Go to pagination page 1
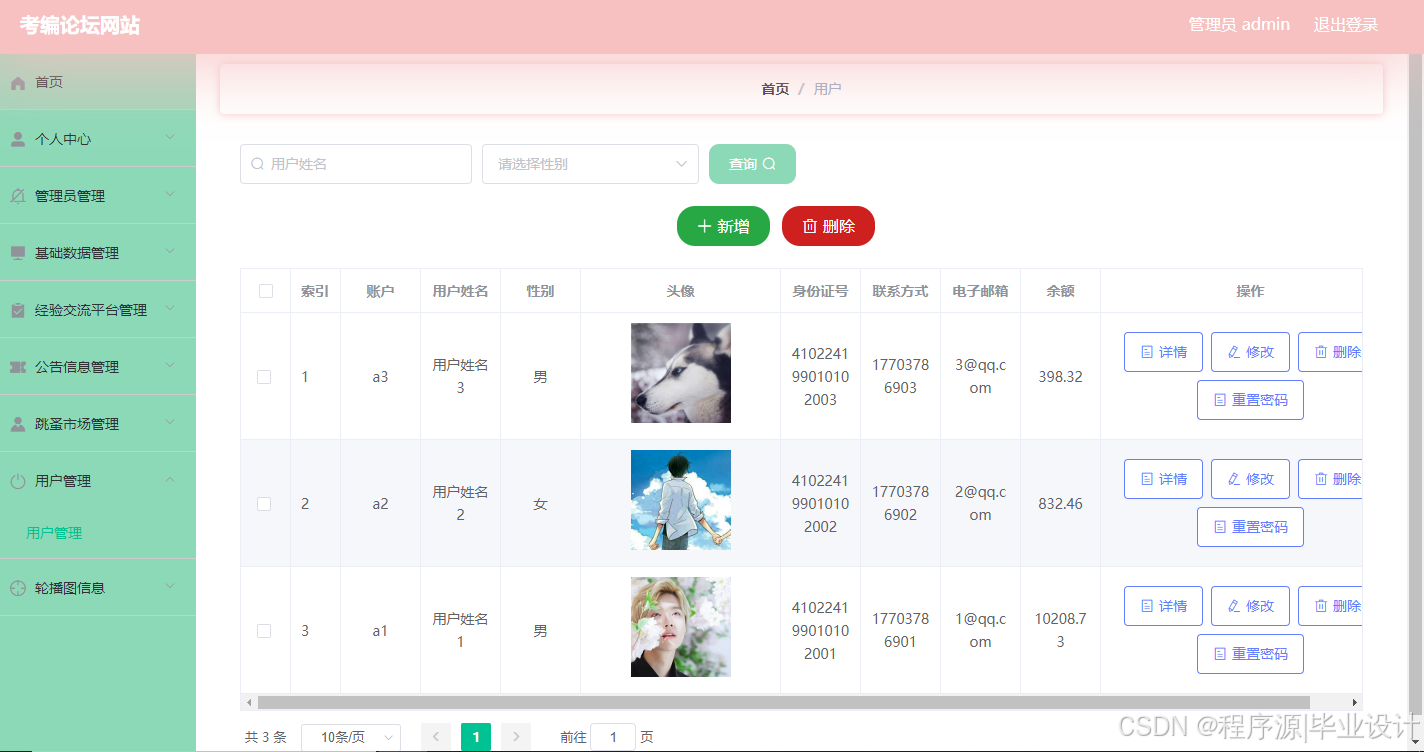Image resolution: width=1424 pixels, height=752 pixels. tap(476, 737)
